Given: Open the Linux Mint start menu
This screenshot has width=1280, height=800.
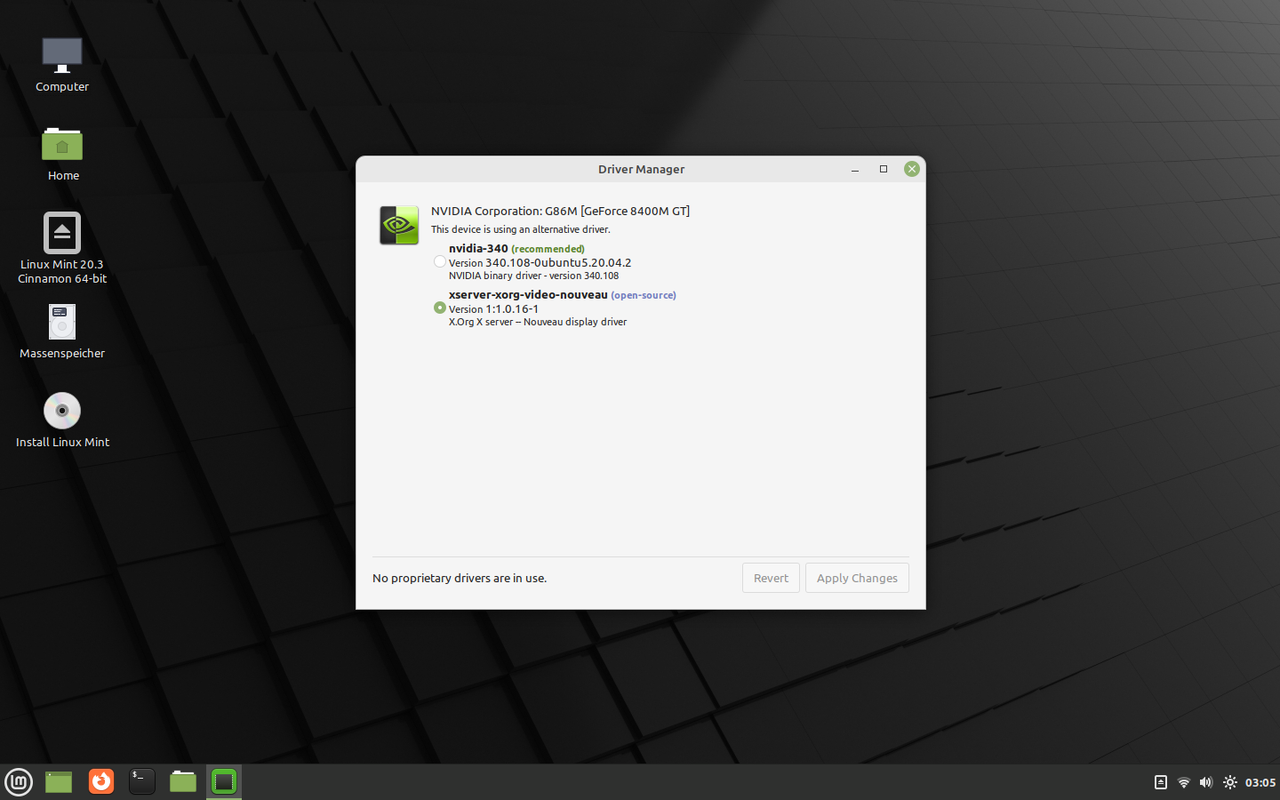Looking at the screenshot, I should (19, 782).
